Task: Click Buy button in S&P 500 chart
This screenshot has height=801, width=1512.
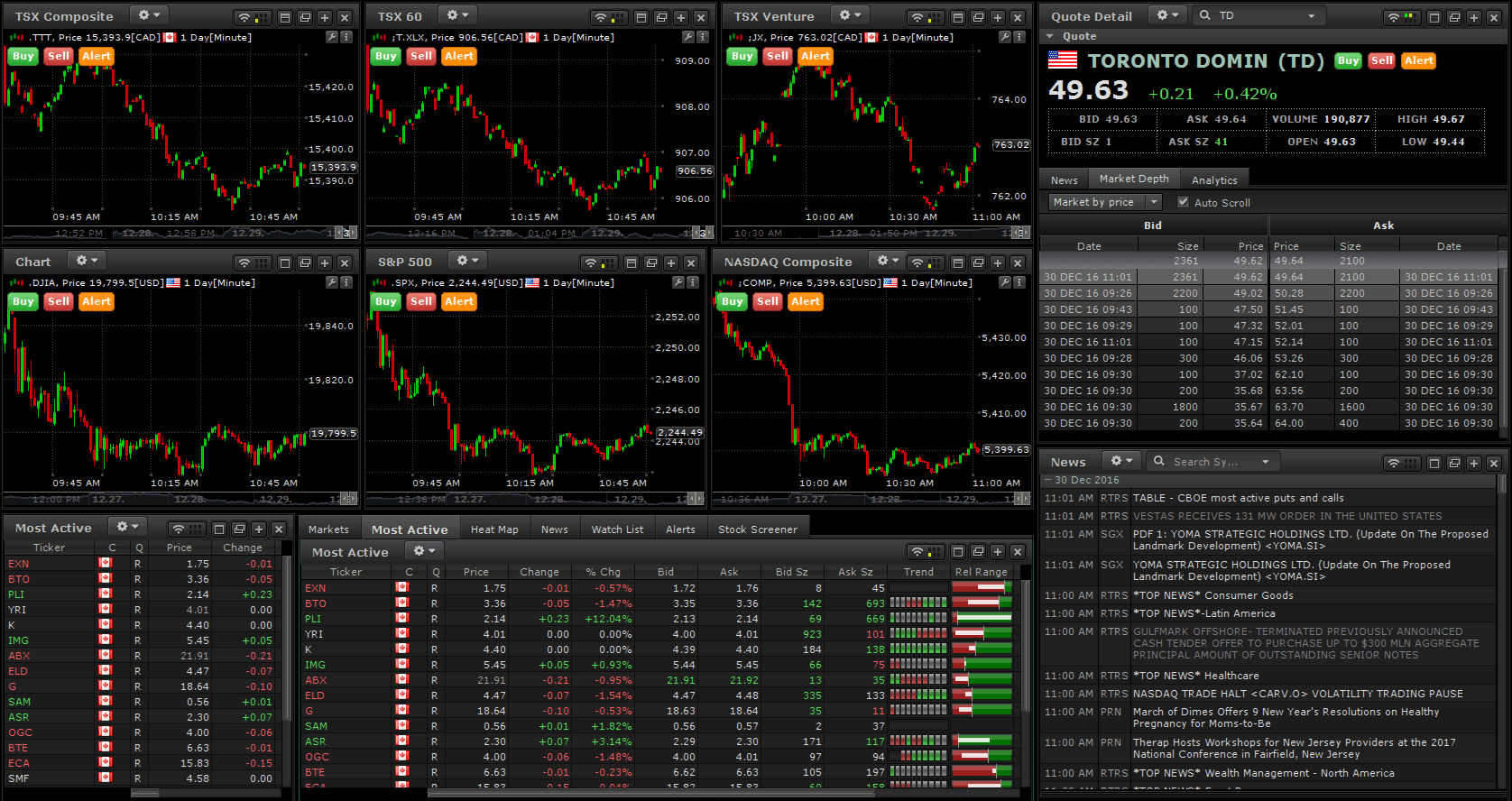Action: 386,301
